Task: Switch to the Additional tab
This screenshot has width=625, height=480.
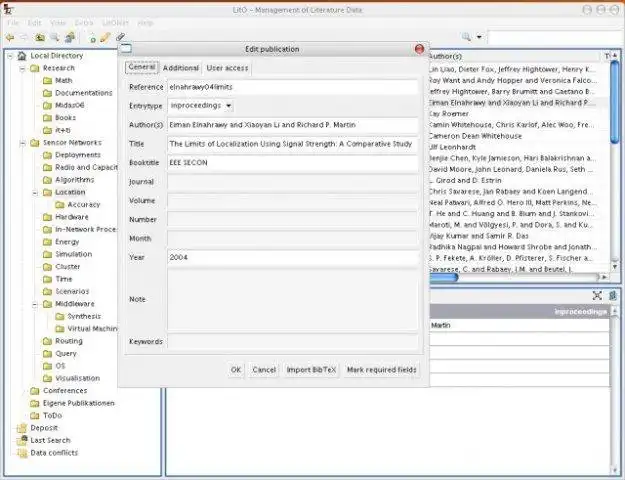Action: (181, 68)
